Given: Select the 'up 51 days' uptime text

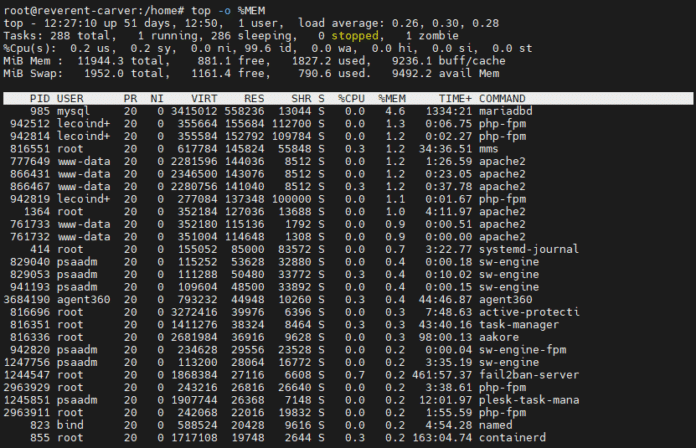Looking at the screenshot, I should 137,23.
